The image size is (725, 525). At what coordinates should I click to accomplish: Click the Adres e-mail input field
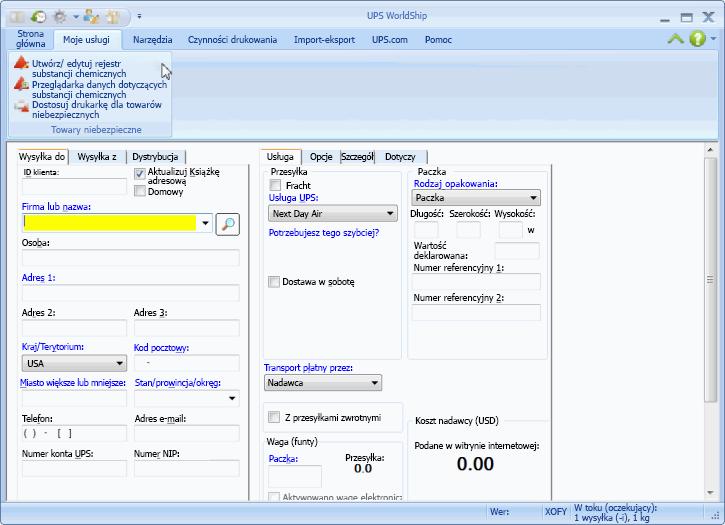[x=187, y=433]
